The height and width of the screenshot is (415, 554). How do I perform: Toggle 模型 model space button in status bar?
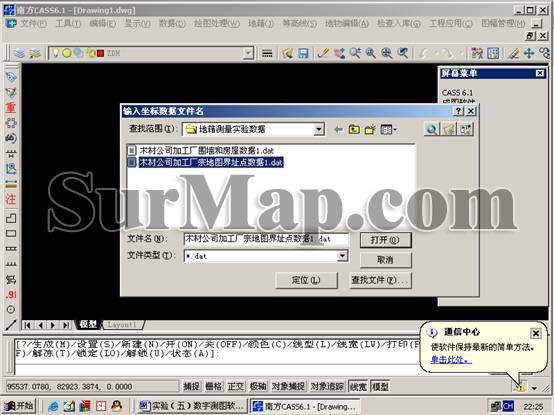(x=380, y=386)
